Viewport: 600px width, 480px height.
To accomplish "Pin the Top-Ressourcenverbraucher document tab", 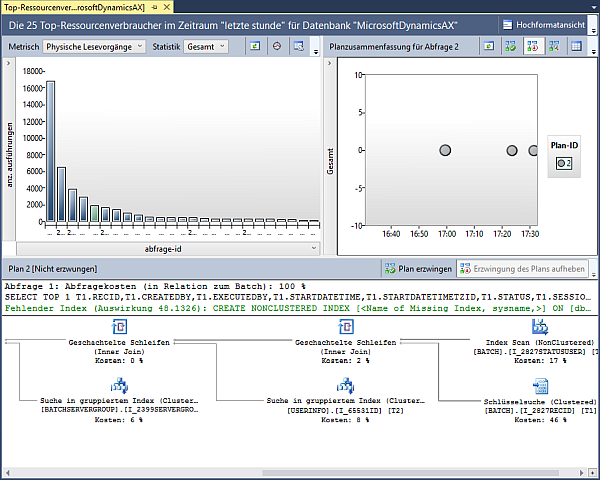I will (155, 7).
